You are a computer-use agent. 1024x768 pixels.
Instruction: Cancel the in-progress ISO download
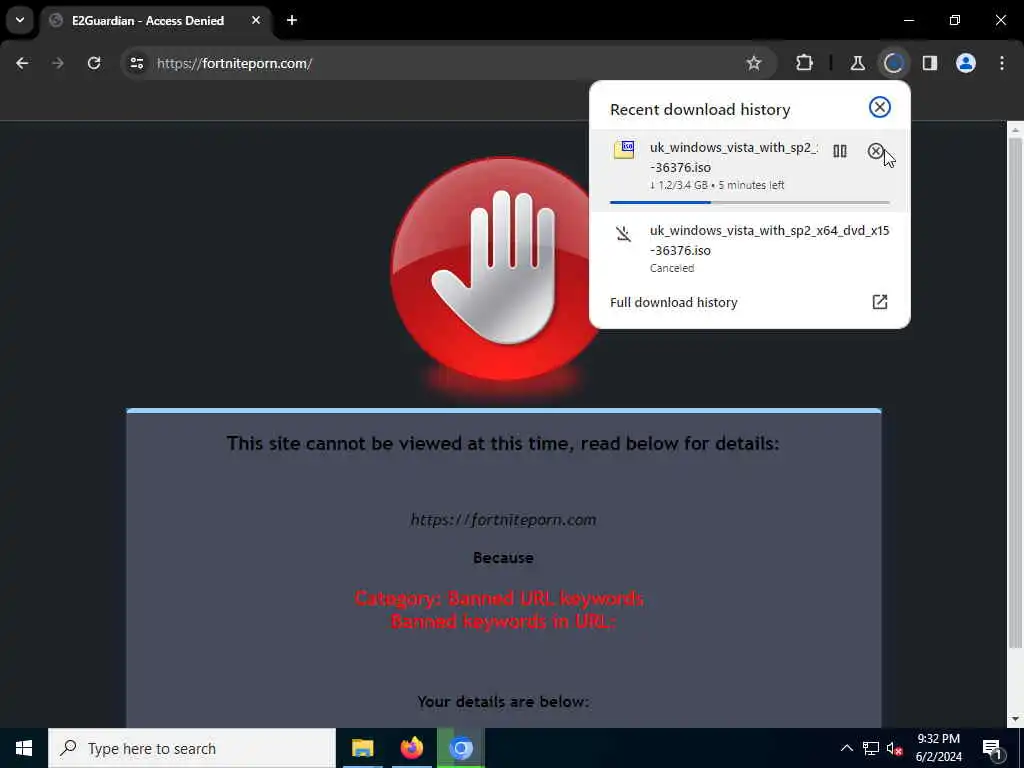point(875,152)
